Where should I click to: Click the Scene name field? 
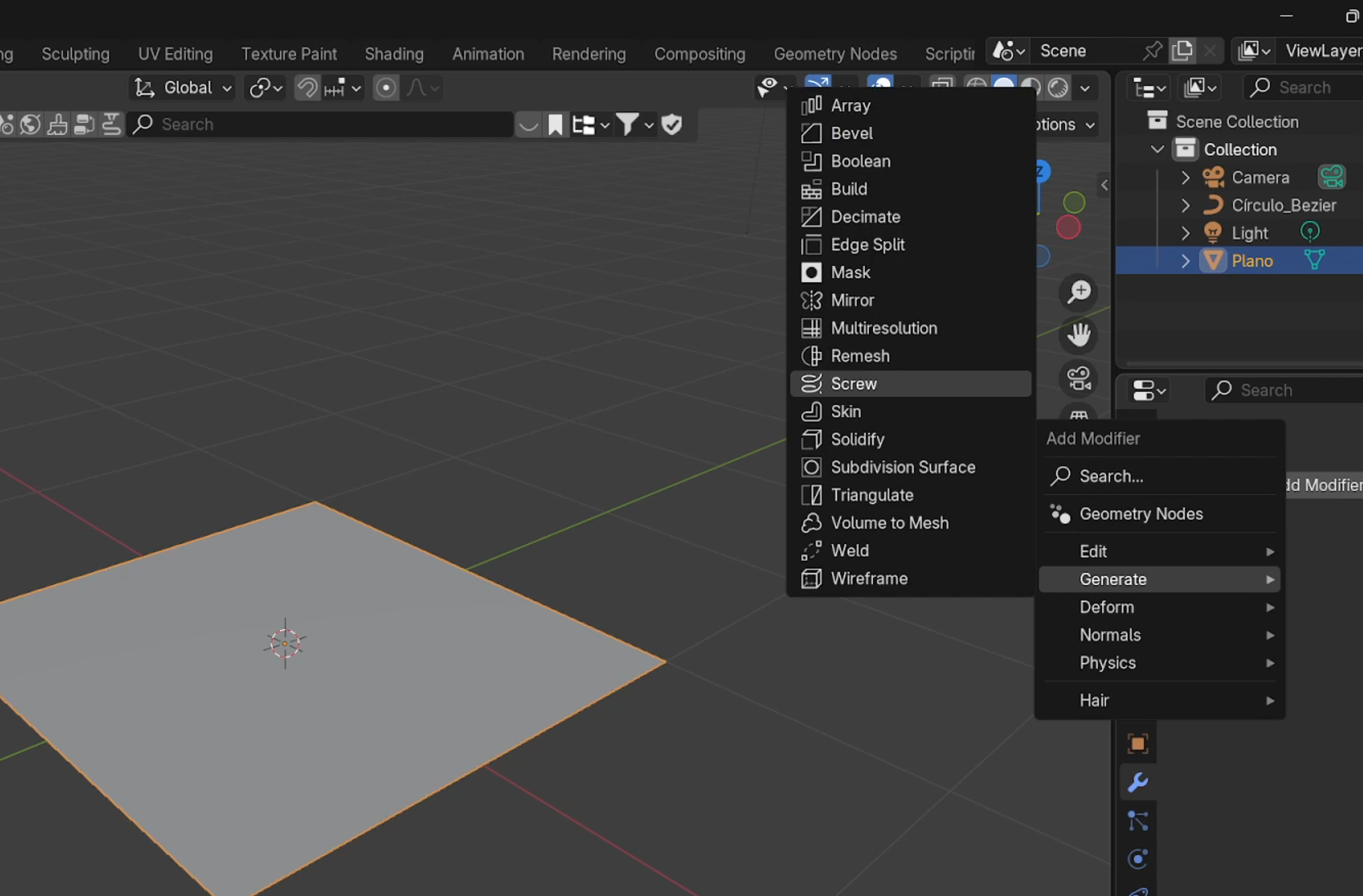1085,51
